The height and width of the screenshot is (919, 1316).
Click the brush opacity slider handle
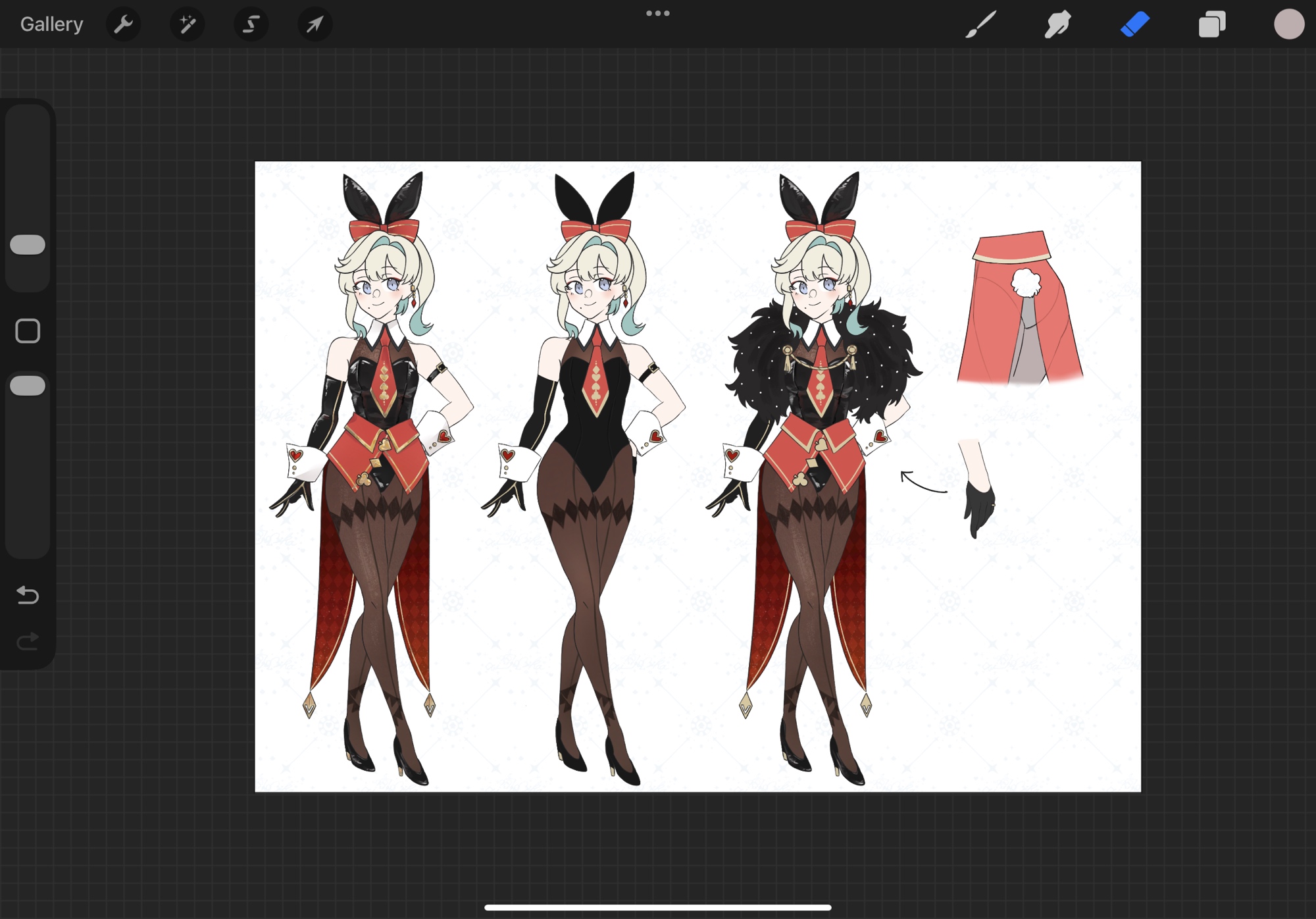pos(28,386)
